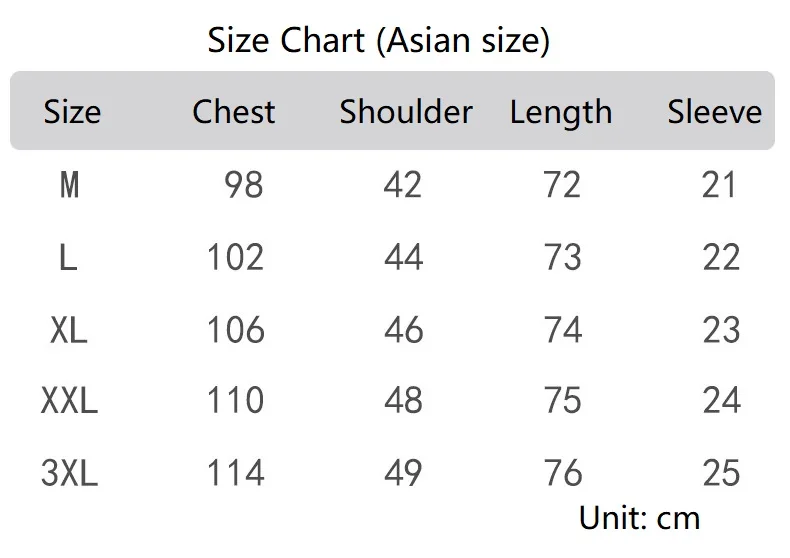This screenshot has width=790, height=558.
Task: Click sleeve value 25 in 3XL row
Action: point(721,473)
